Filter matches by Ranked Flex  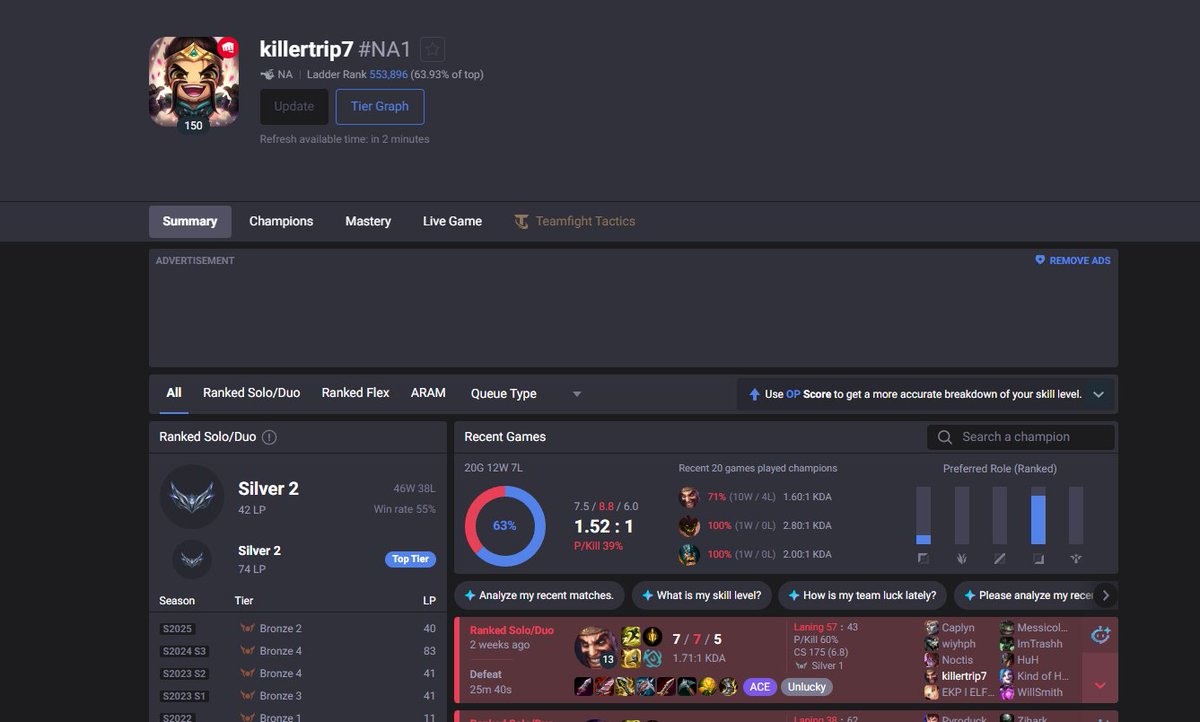(x=355, y=393)
